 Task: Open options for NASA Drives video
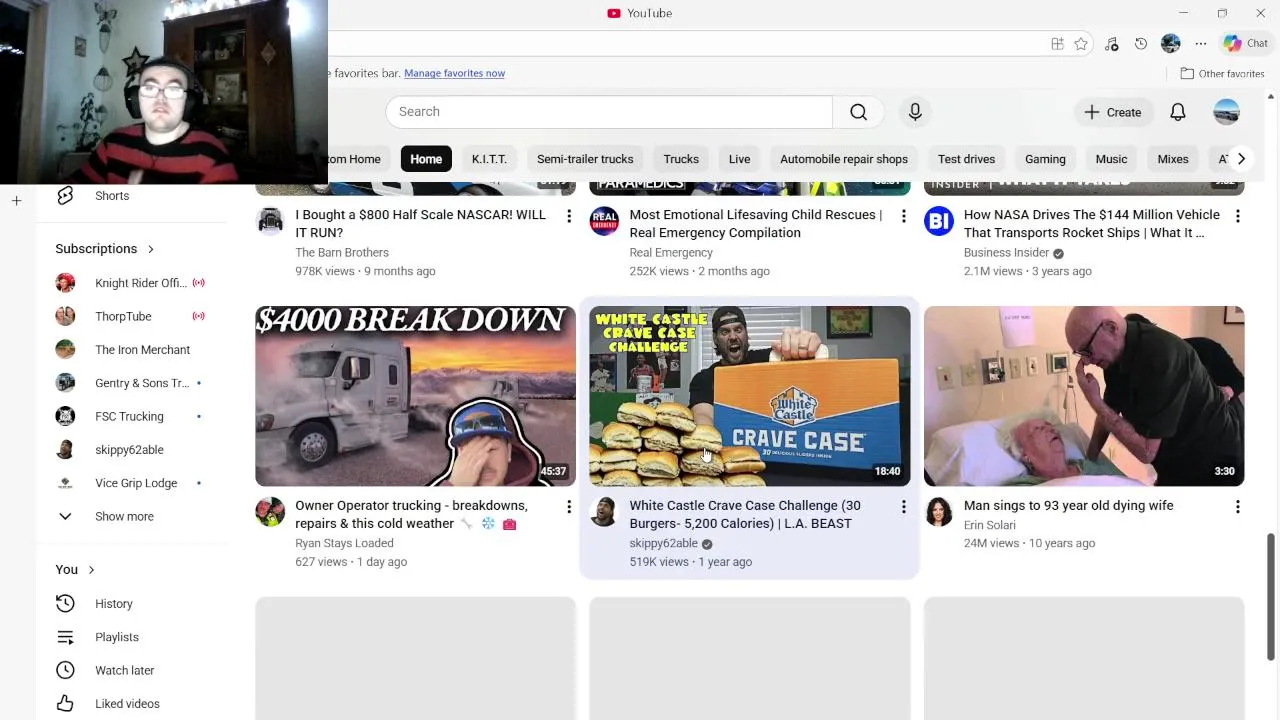tap(1237, 216)
